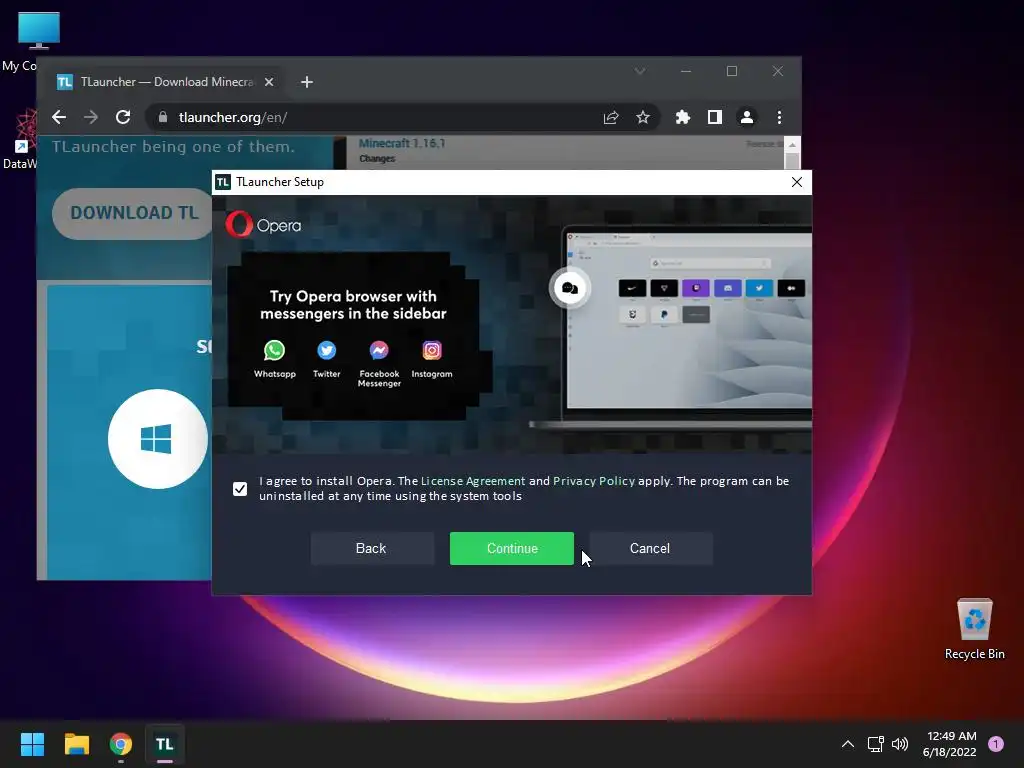Click the TL taskbar icon

165,744
